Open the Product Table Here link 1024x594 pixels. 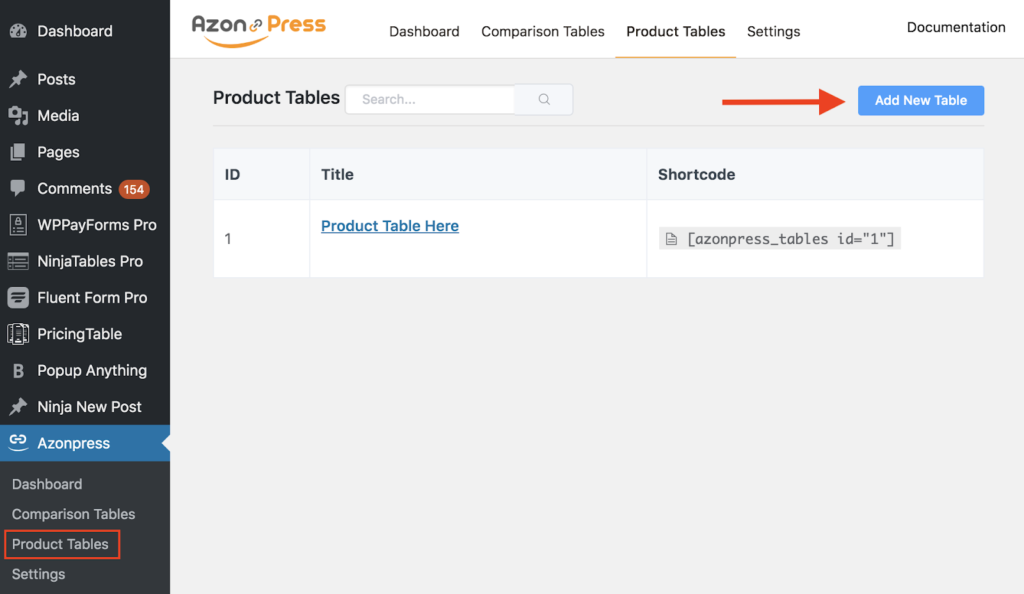tap(390, 226)
